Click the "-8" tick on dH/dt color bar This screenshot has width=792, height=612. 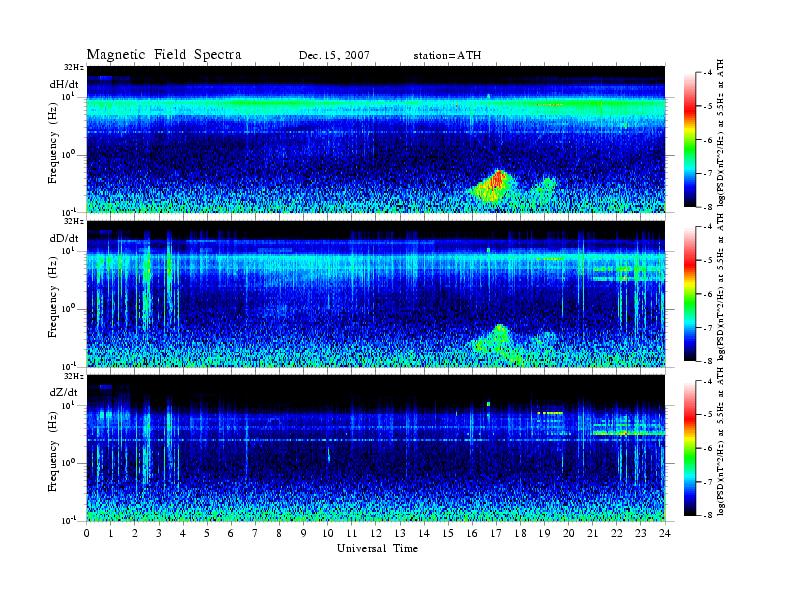click(708, 207)
